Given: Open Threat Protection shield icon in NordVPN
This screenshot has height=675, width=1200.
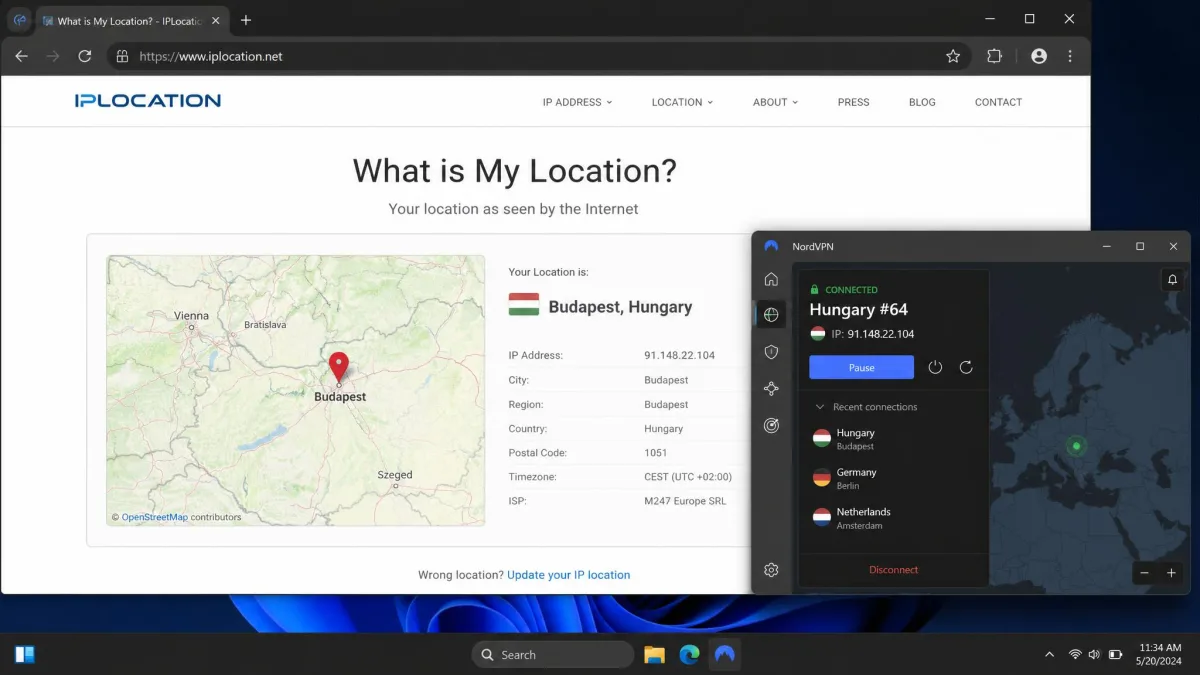Looking at the screenshot, I should pyautogui.click(x=771, y=352).
